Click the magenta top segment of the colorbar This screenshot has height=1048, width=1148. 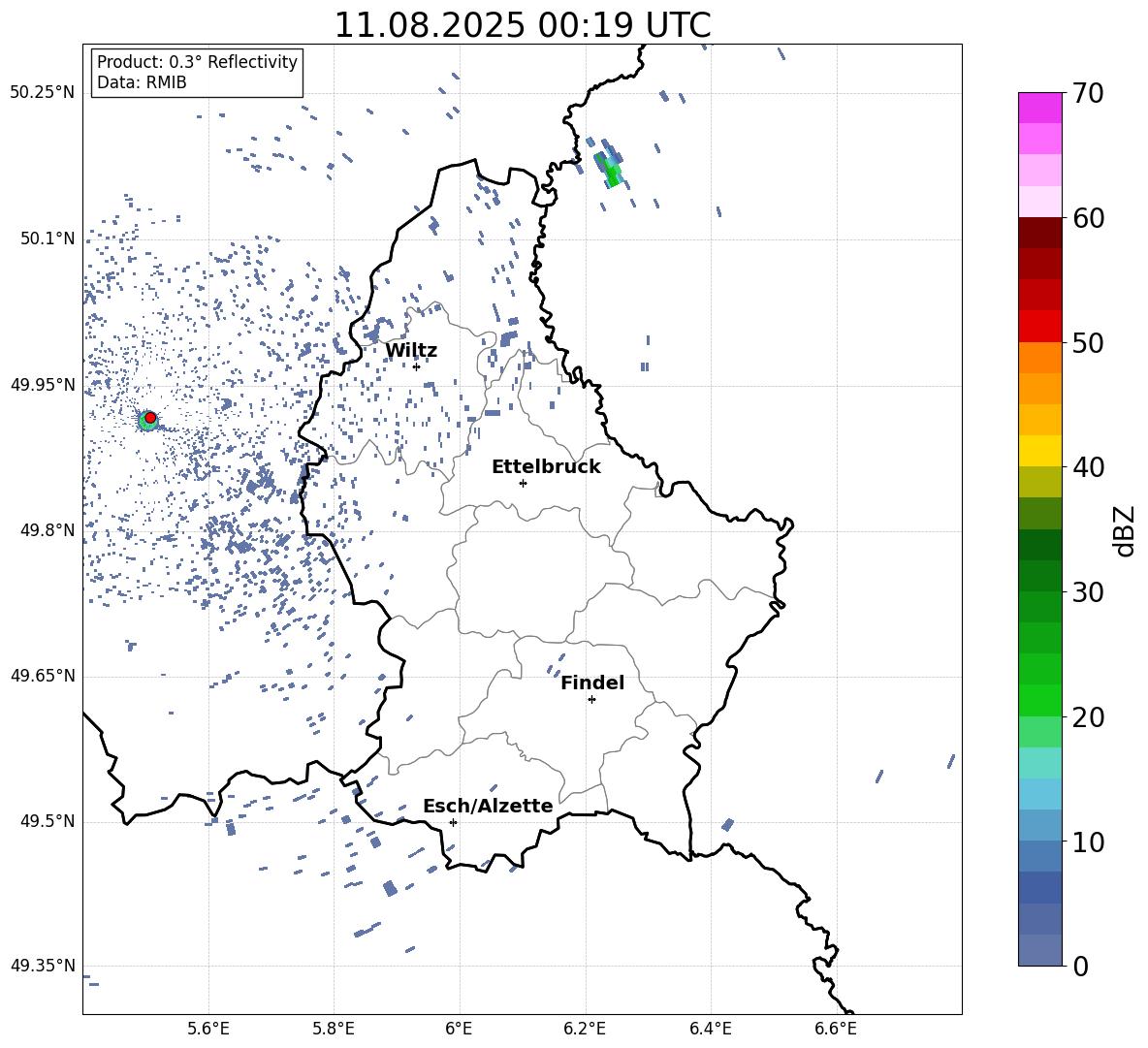click(x=1039, y=108)
